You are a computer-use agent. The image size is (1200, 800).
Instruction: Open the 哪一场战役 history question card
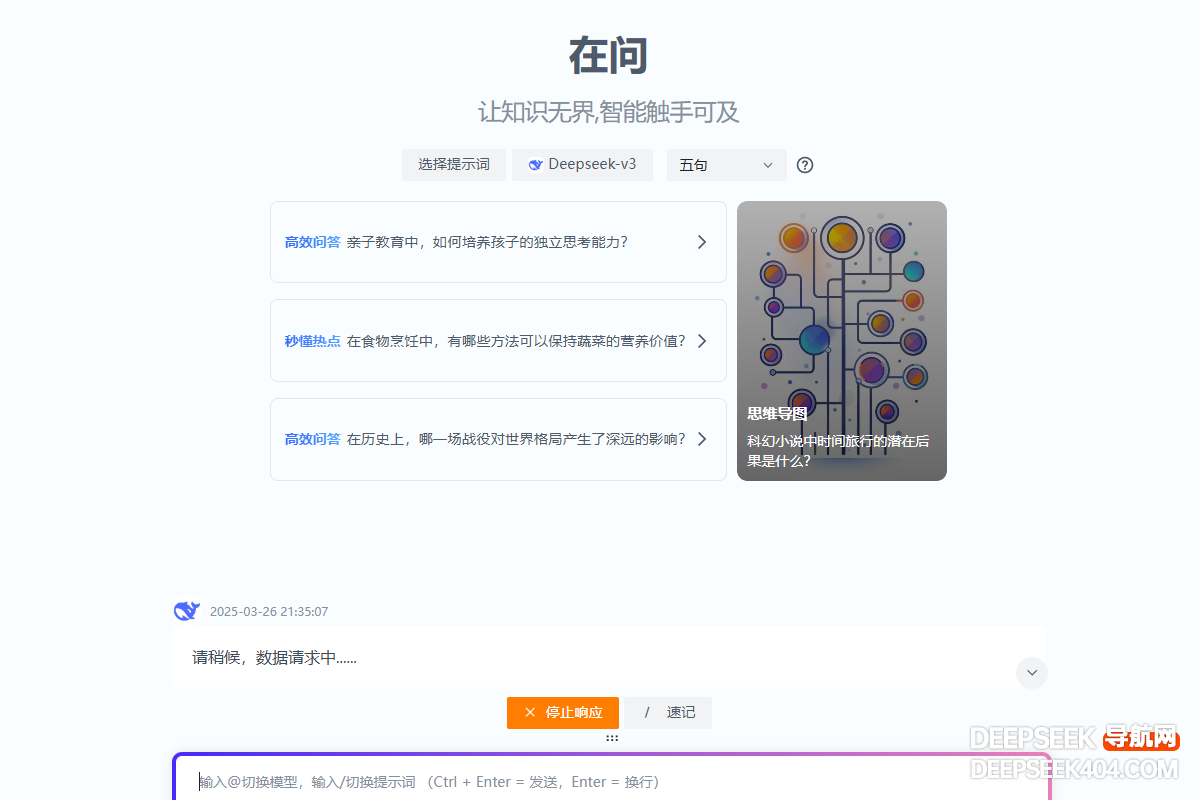click(498, 439)
